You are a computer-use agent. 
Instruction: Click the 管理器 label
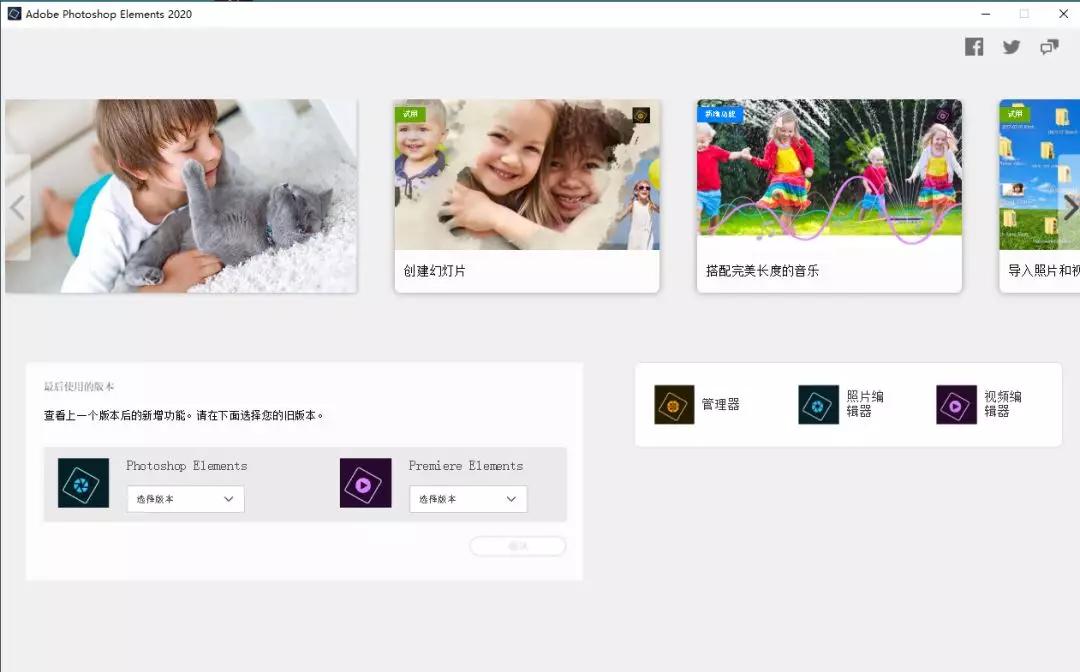pyautogui.click(x=720, y=404)
